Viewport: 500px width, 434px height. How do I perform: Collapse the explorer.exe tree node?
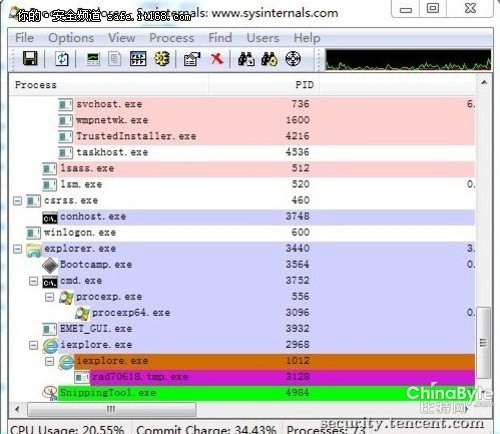pos(17,249)
